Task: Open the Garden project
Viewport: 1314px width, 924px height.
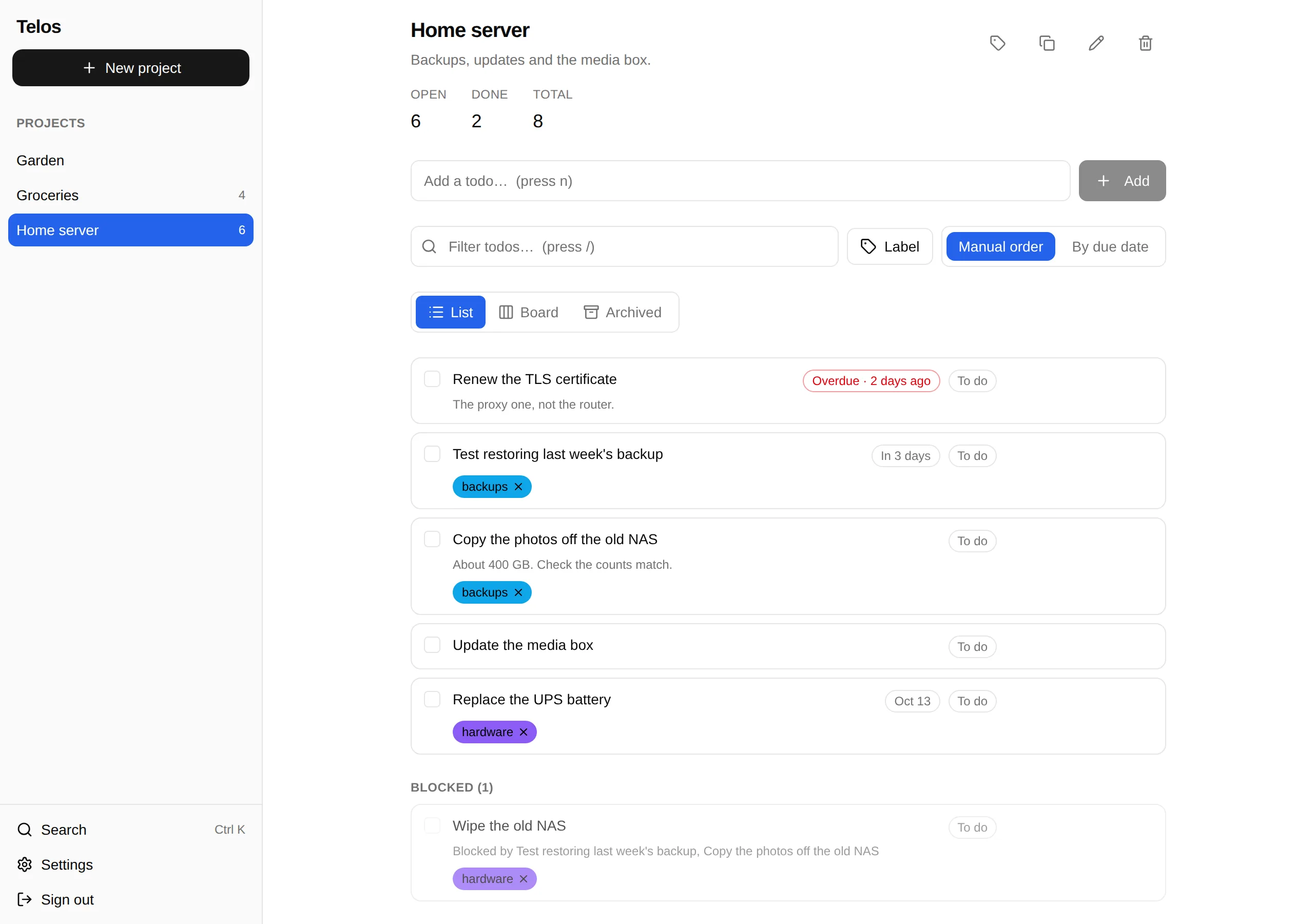Action: pyautogui.click(x=131, y=160)
